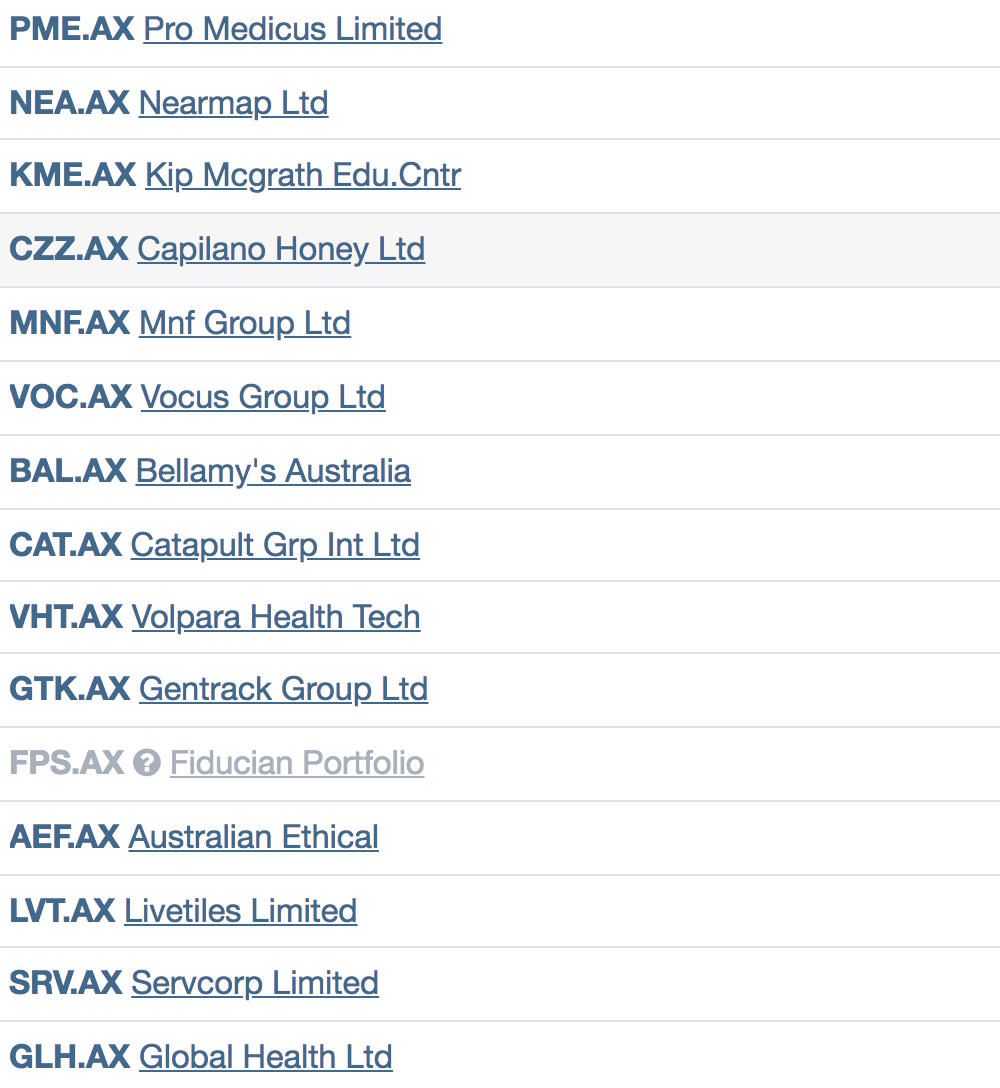
Task: Open the Global Health Ltd link
Action: point(265,1057)
